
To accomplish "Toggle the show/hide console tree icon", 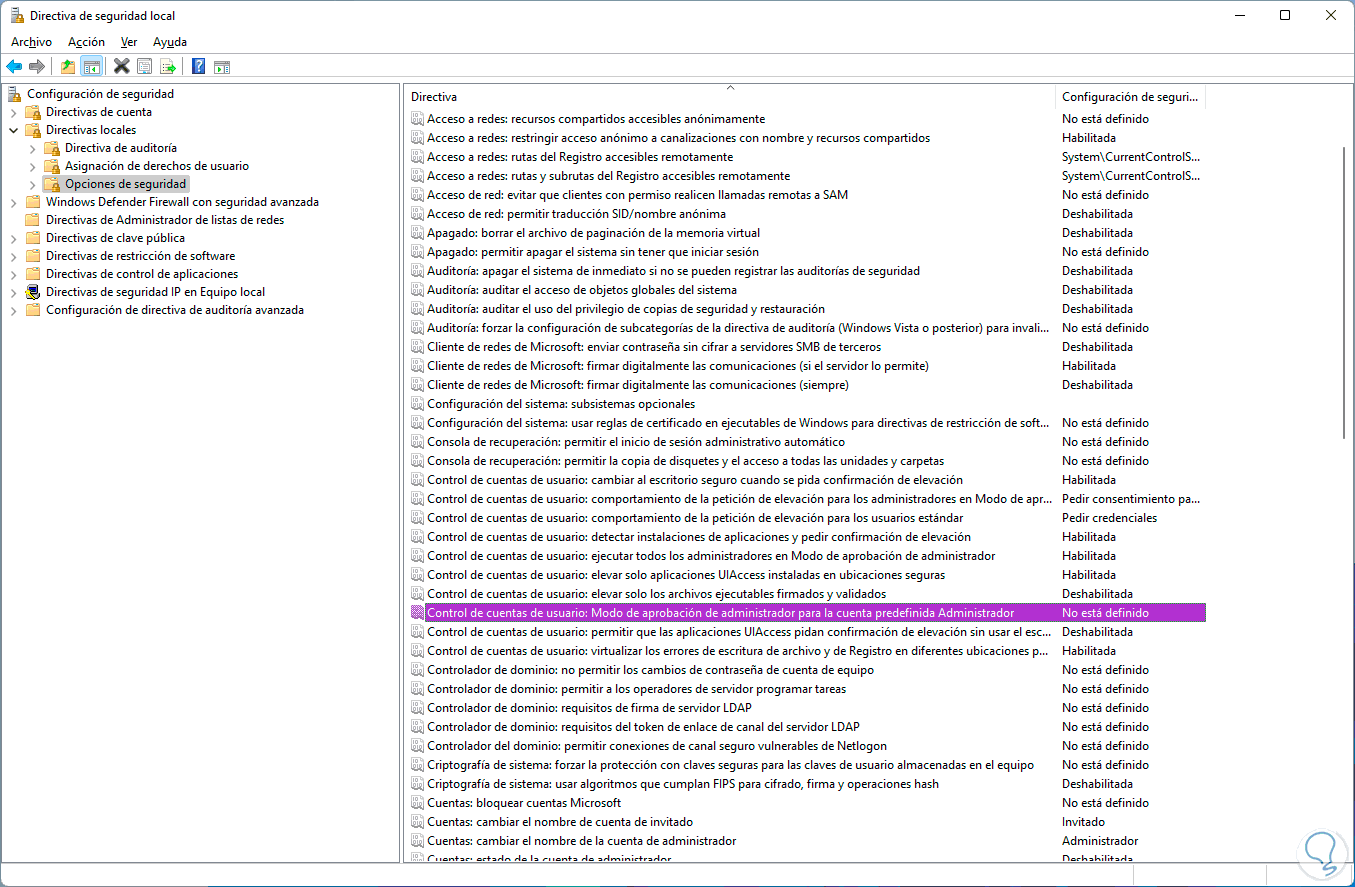I will coord(91,67).
